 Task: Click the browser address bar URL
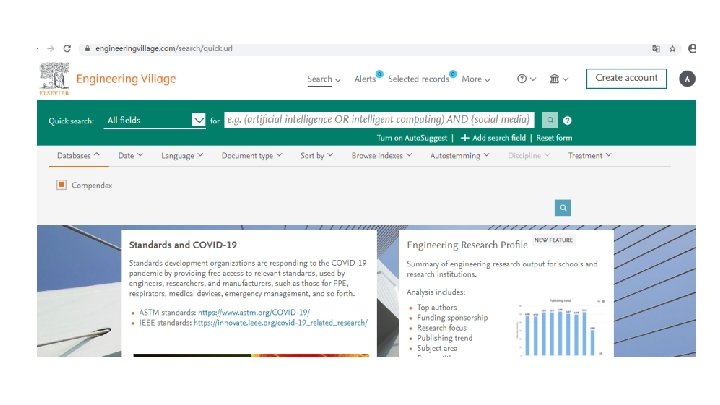pyautogui.click(x=164, y=48)
